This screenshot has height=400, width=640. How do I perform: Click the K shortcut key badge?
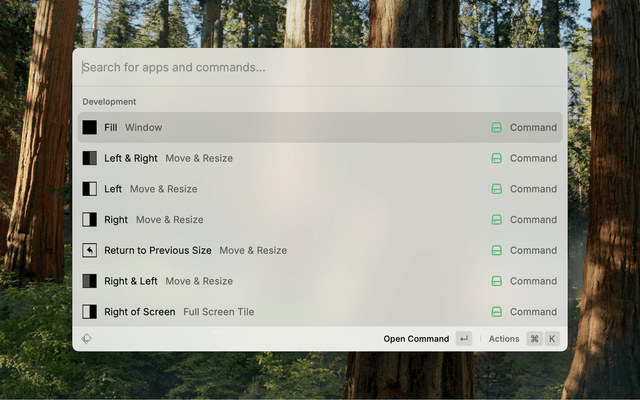pos(551,339)
